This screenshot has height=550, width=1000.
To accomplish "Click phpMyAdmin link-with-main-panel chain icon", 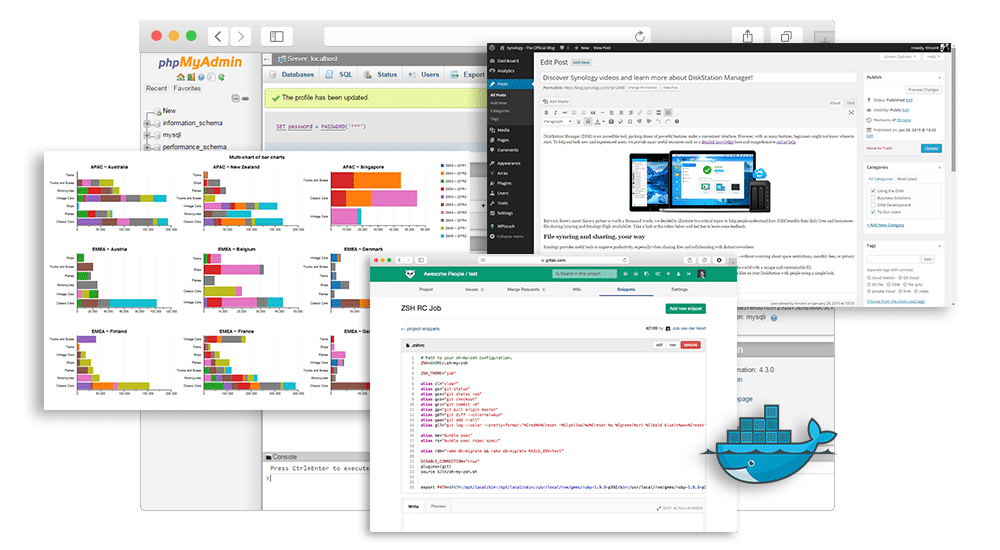I will [x=246, y=98].
